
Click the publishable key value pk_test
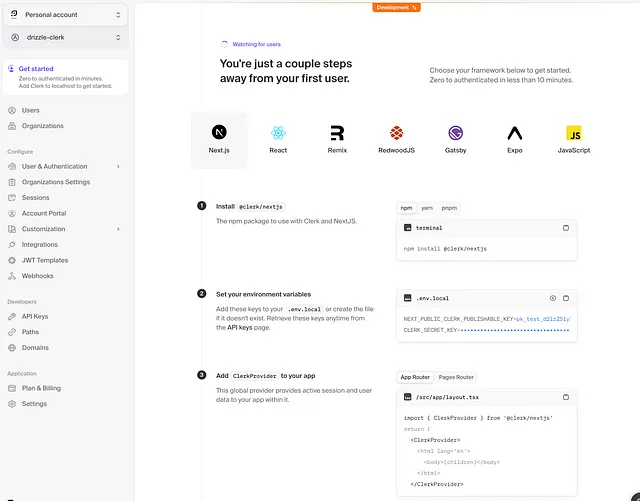[x=543, y=319]
